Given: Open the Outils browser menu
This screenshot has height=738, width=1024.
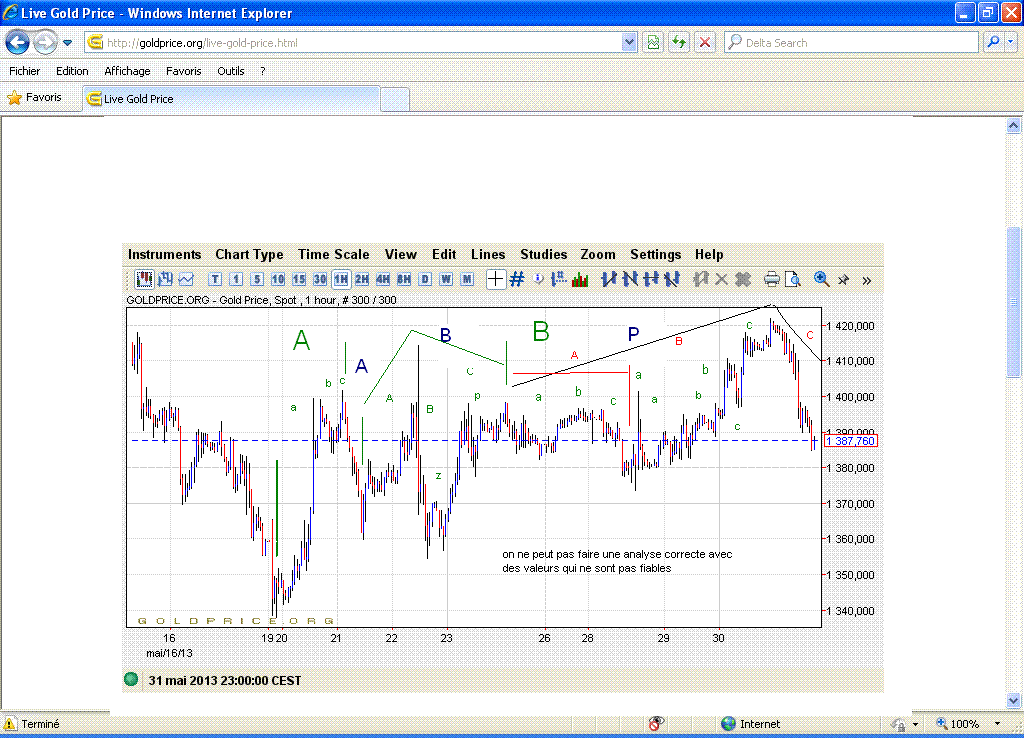Looking at the screenshot, I should (x=231, y=71).
